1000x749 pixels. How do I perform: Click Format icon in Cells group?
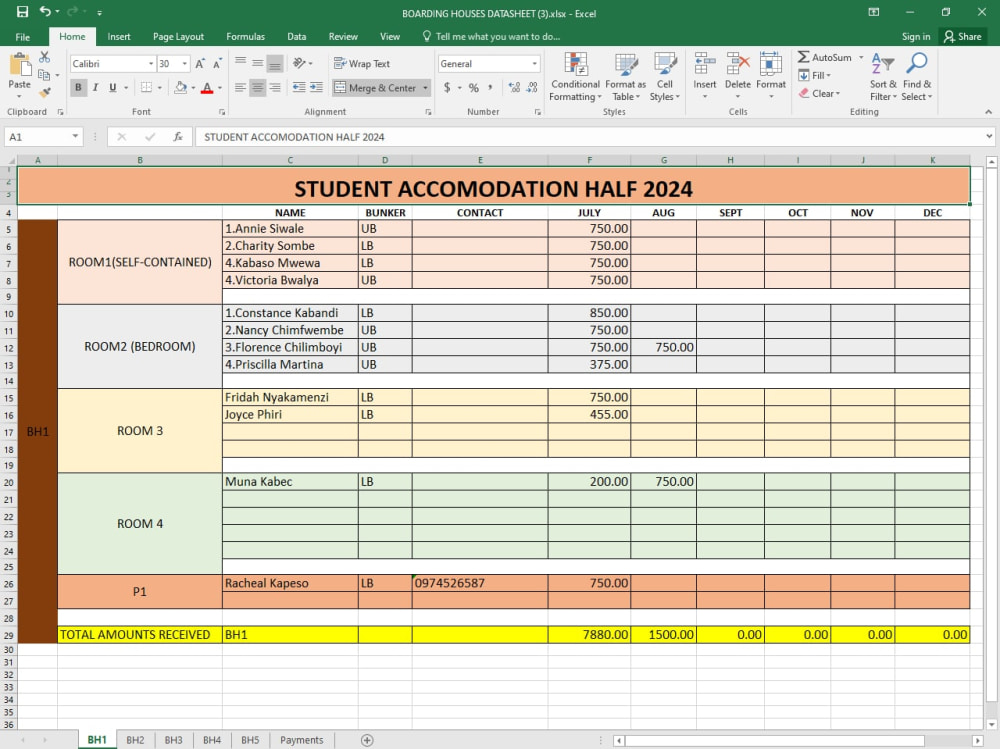770,64
